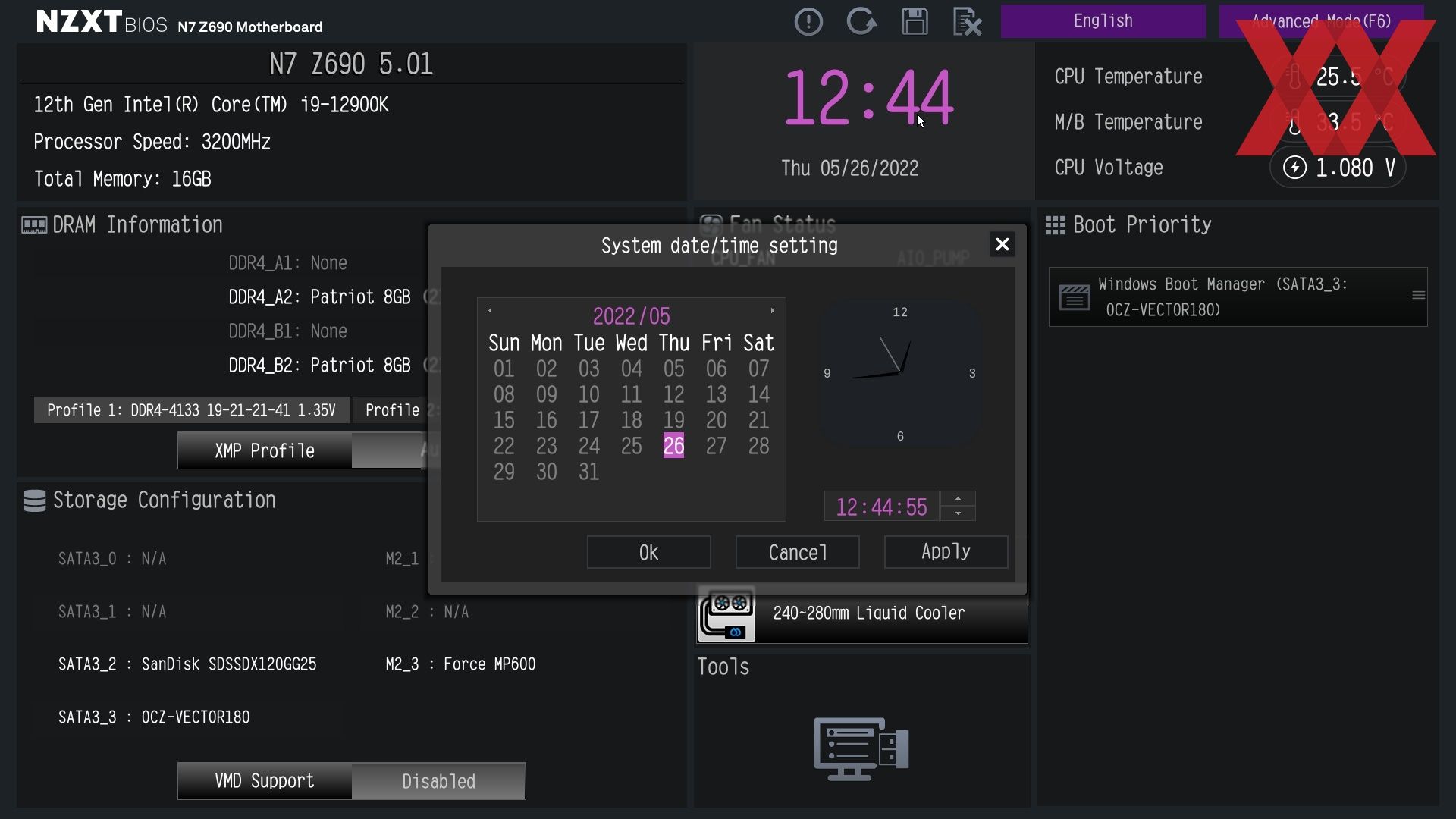1456x819 pixels.
Task: Click the save floppy disk icon
Action: (x=915, y=21)
